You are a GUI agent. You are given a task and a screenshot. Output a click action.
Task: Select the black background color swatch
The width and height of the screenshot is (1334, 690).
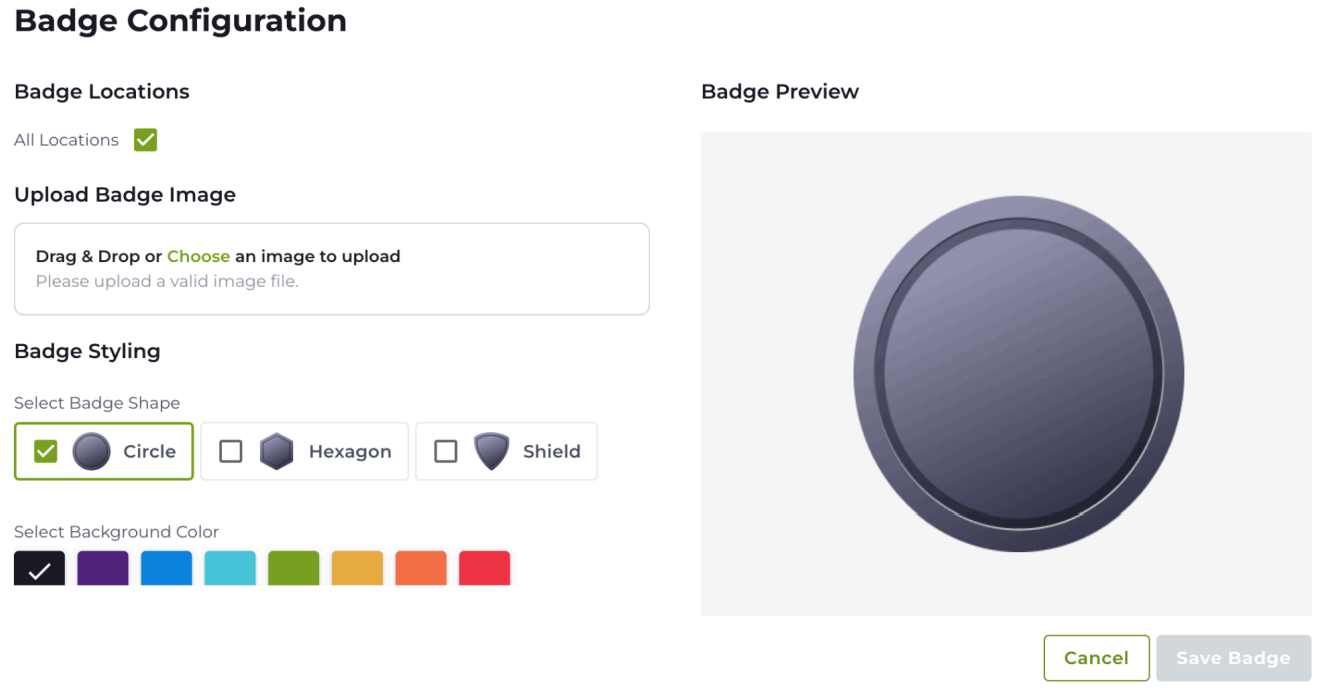[x=40, y=568]
